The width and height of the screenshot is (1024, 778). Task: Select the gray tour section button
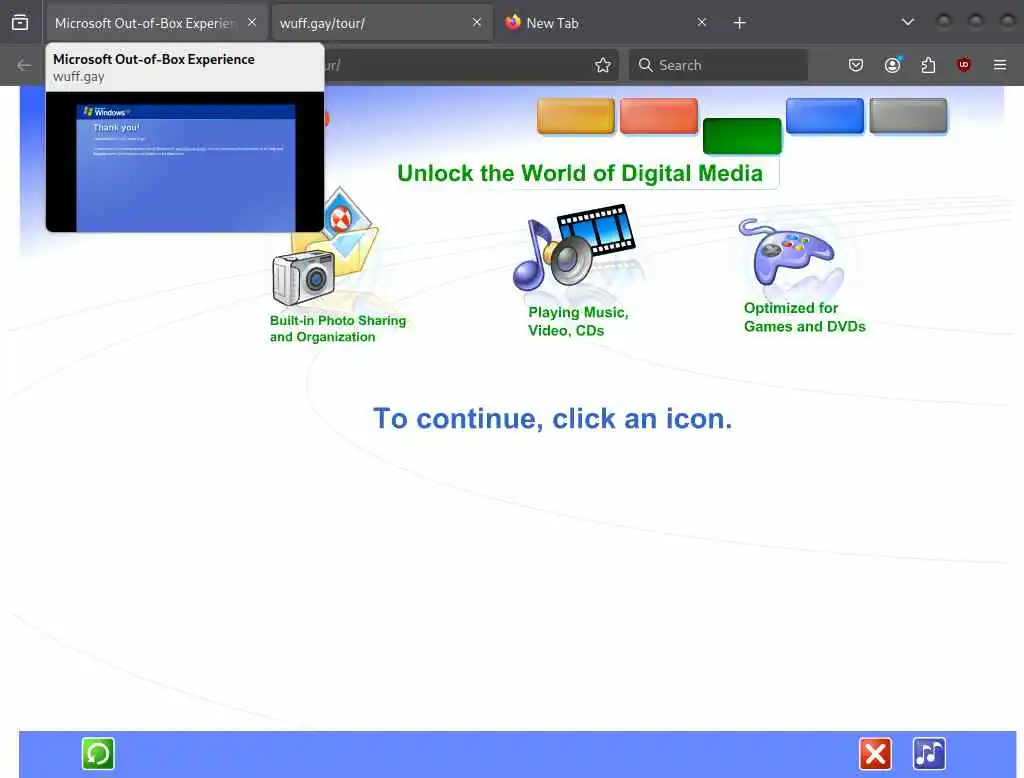tap(908, 116)
